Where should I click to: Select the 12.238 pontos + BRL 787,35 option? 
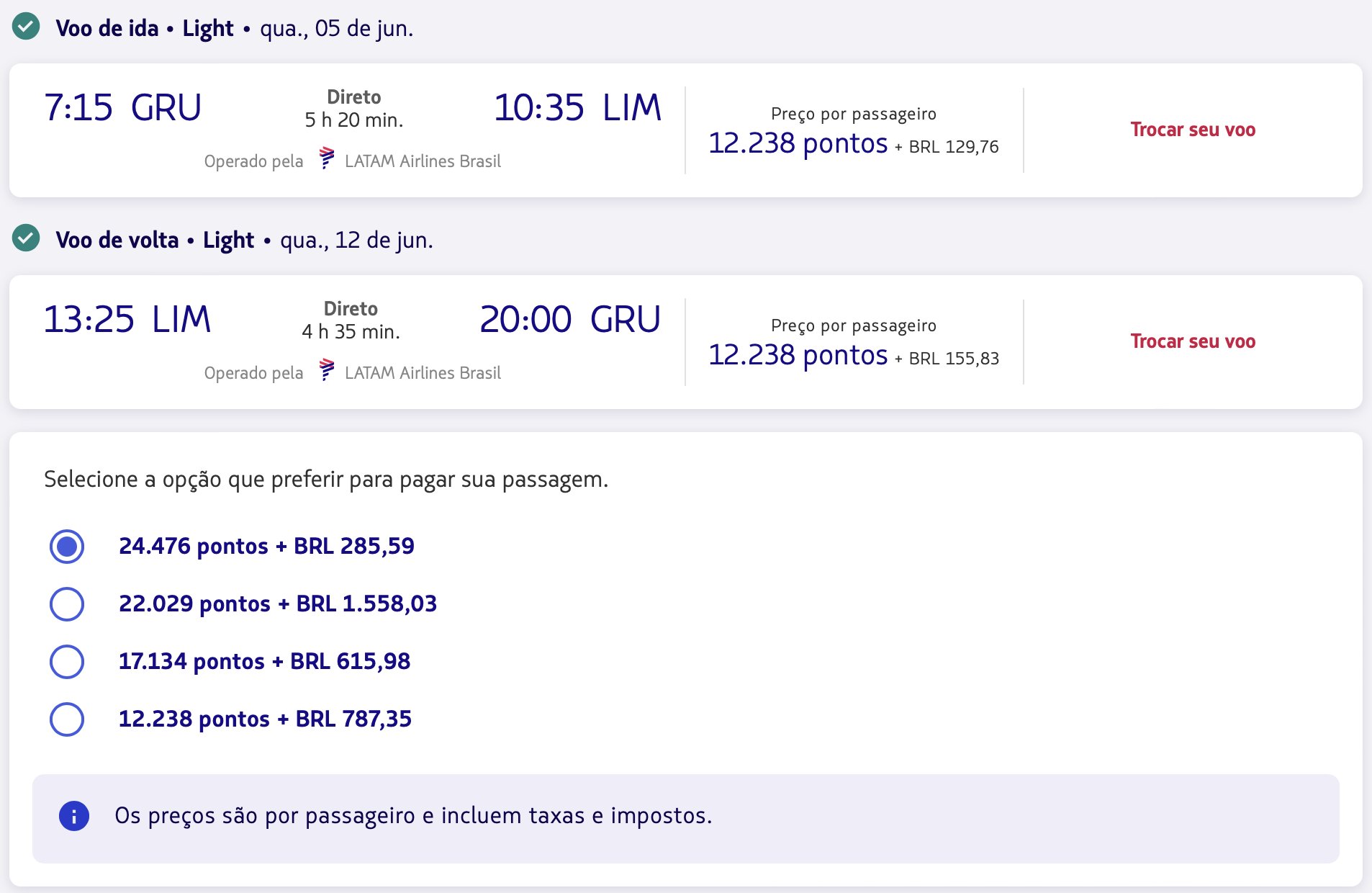tap(67, 719)
